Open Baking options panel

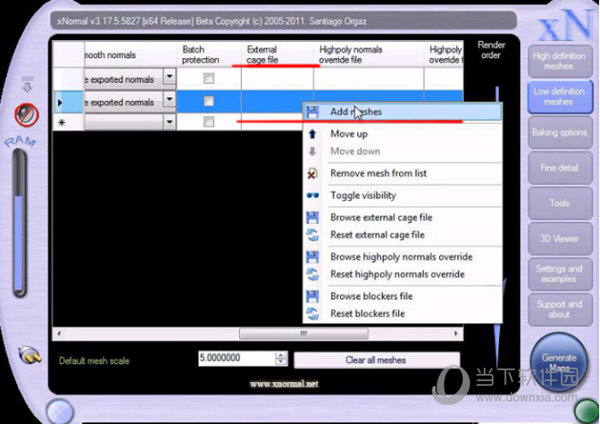point(560,132)
